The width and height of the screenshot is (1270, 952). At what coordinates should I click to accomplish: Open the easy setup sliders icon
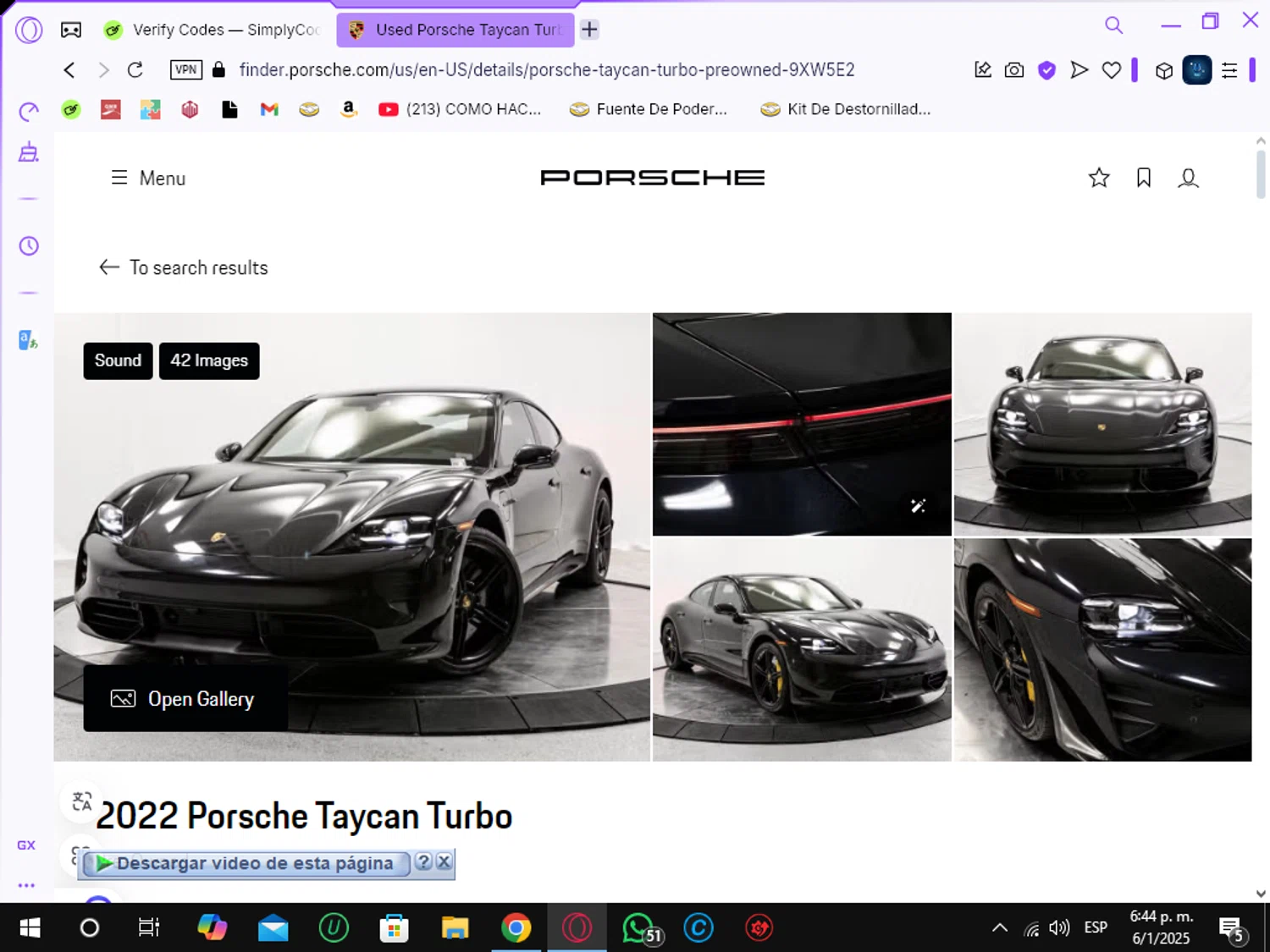coord(1229,70)
